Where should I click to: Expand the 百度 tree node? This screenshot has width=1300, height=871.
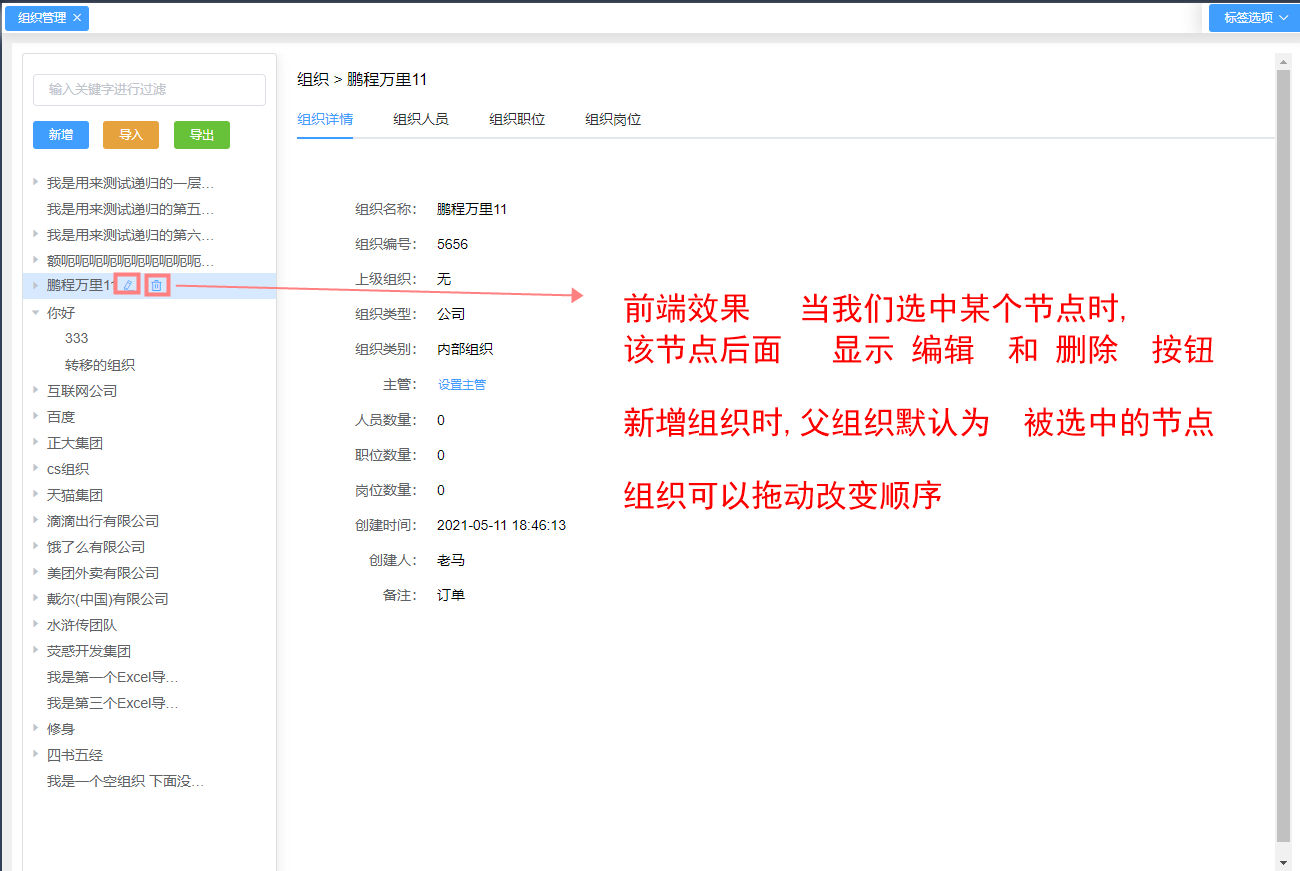(x=35, y=416)
